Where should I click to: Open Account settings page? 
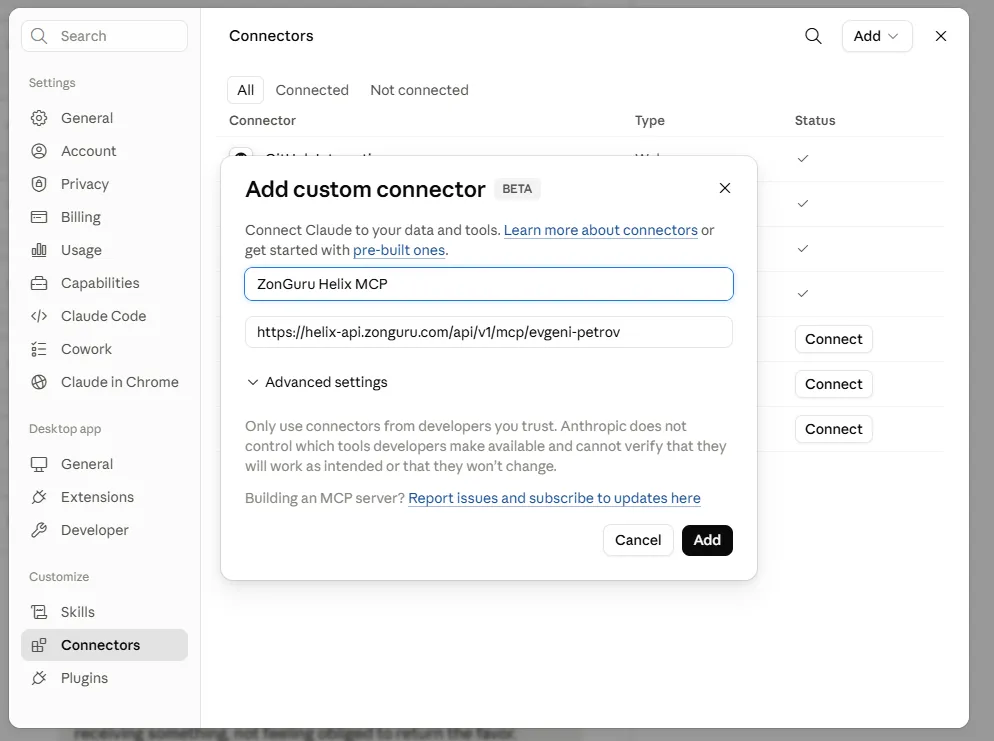[105, 151]
